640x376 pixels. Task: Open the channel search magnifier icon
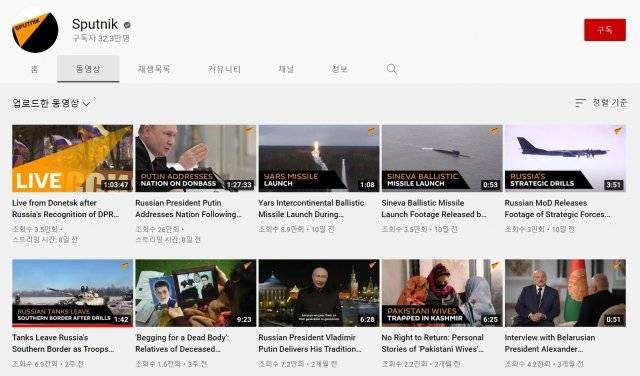391,69
